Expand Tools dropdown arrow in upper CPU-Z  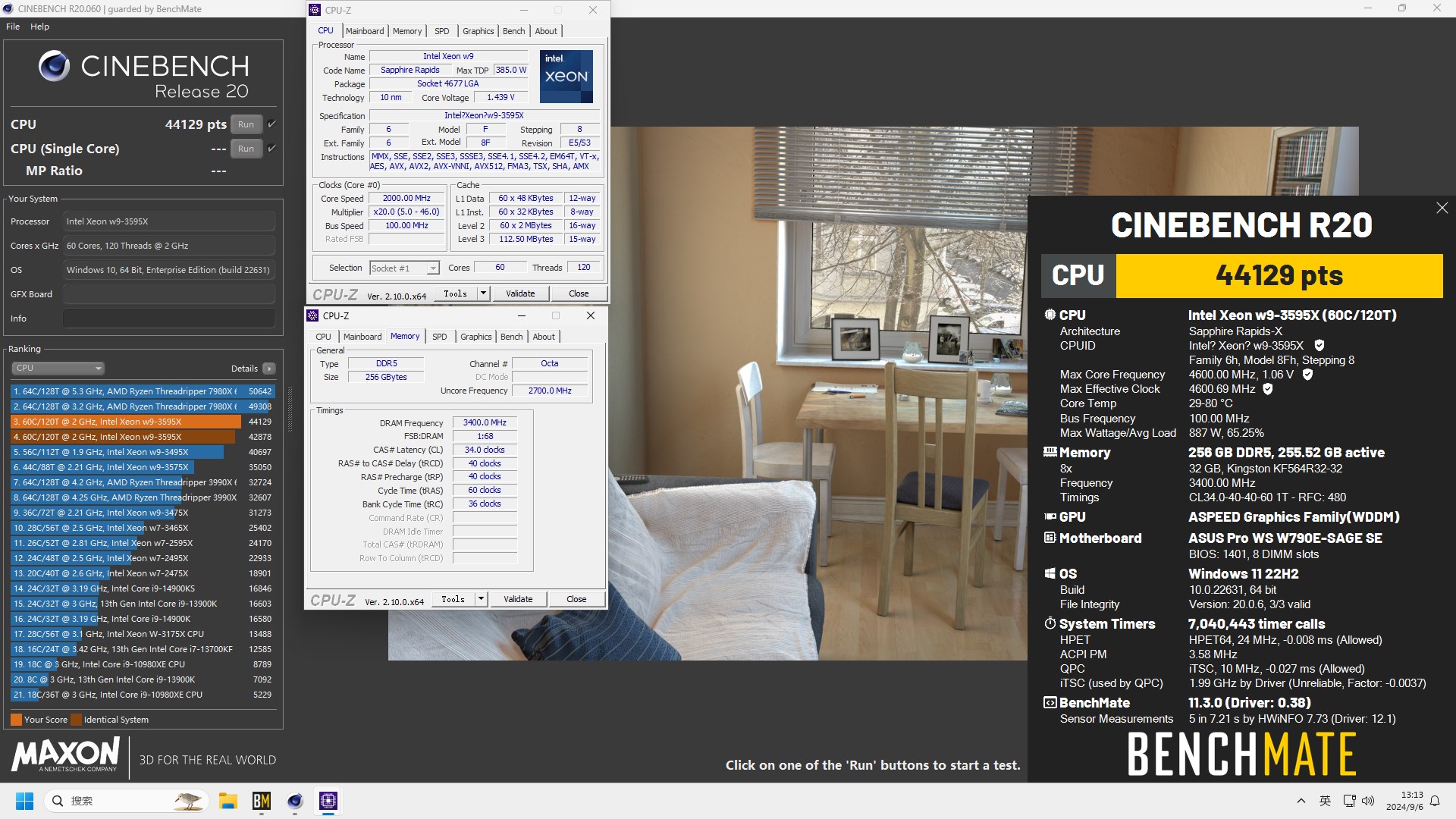483,293
